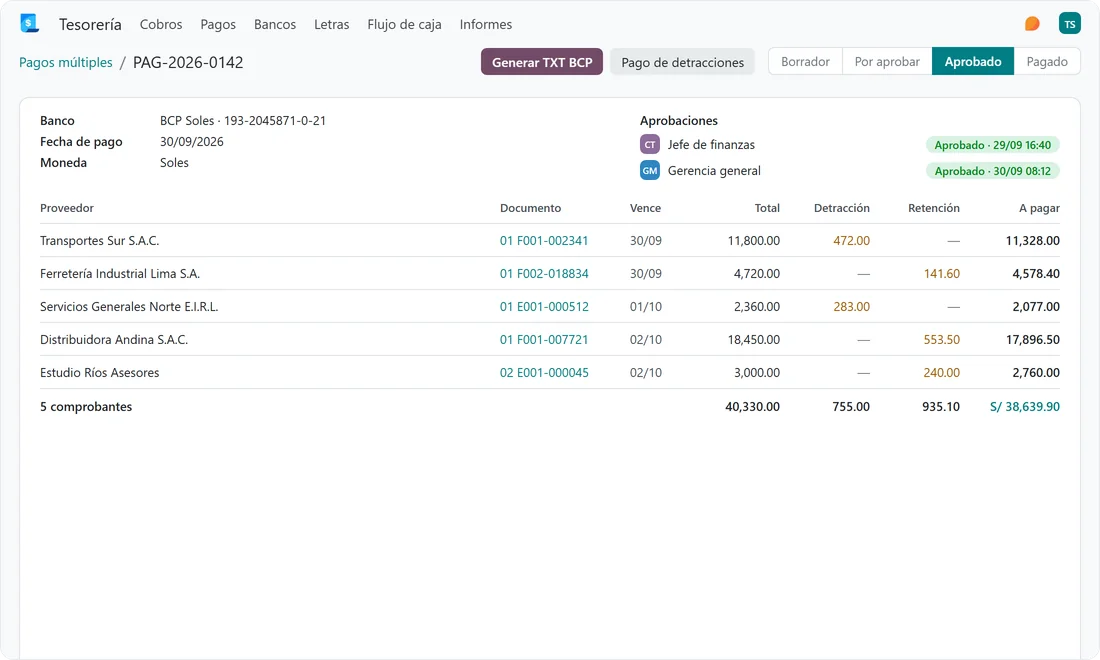Select the Transportes Sur S.A.C. row
The width and height of the screenshot is (1100, 660).
pyautogui.click(x=550, y=241)
